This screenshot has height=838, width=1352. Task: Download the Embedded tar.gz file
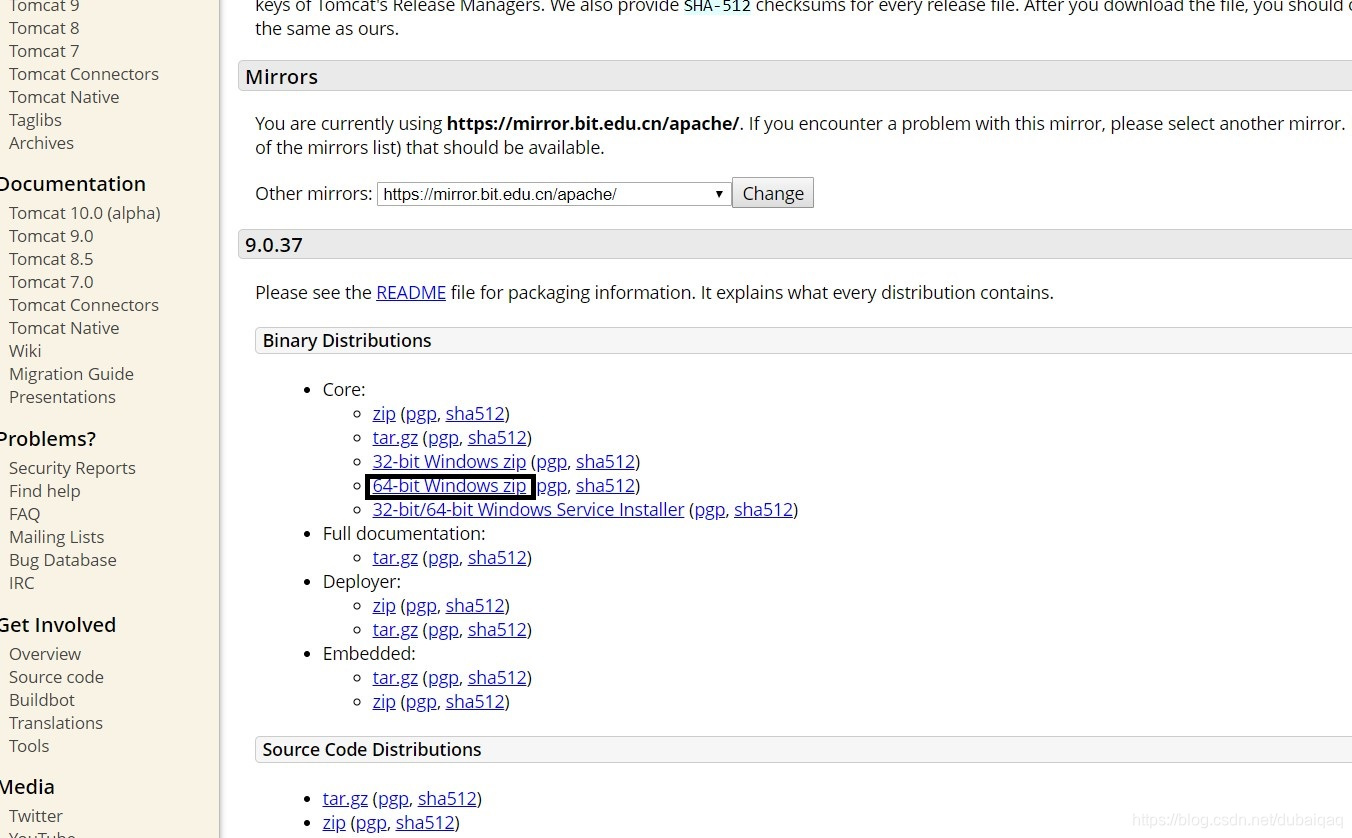click(x=395, y=678)
